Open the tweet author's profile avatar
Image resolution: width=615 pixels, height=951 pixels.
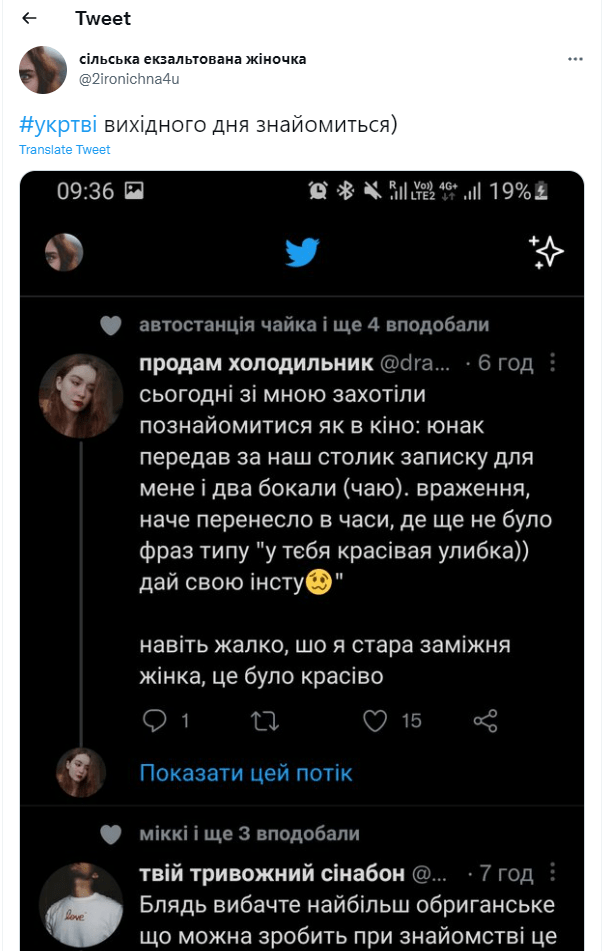pos(43,69)
